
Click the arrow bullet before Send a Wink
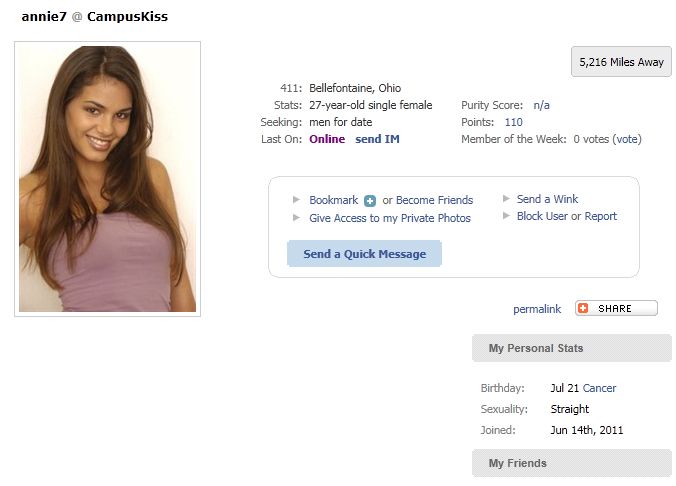pos(506,198)
